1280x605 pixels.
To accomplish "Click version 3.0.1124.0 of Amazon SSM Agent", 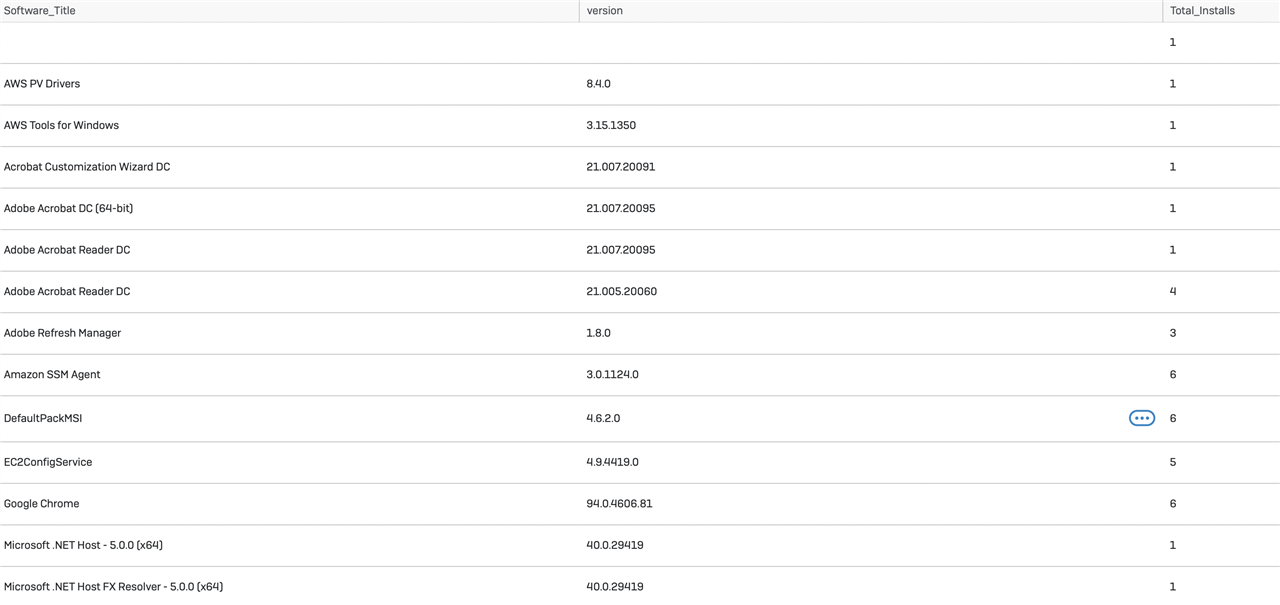I will tap(612, 374).
